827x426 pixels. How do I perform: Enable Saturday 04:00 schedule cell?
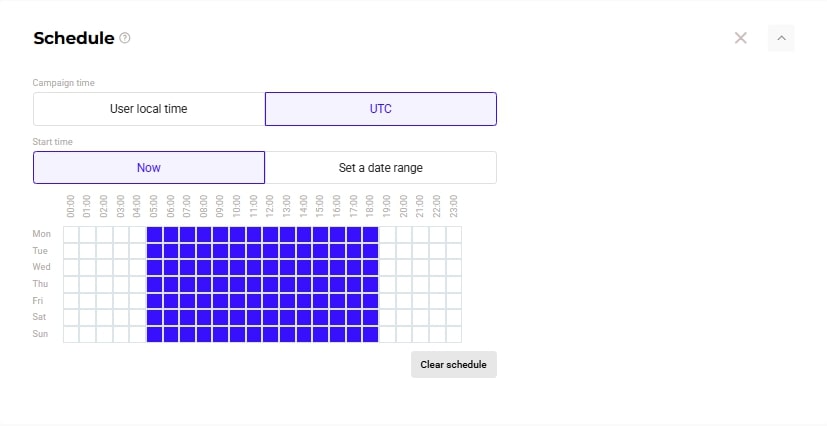coord(138,317)
